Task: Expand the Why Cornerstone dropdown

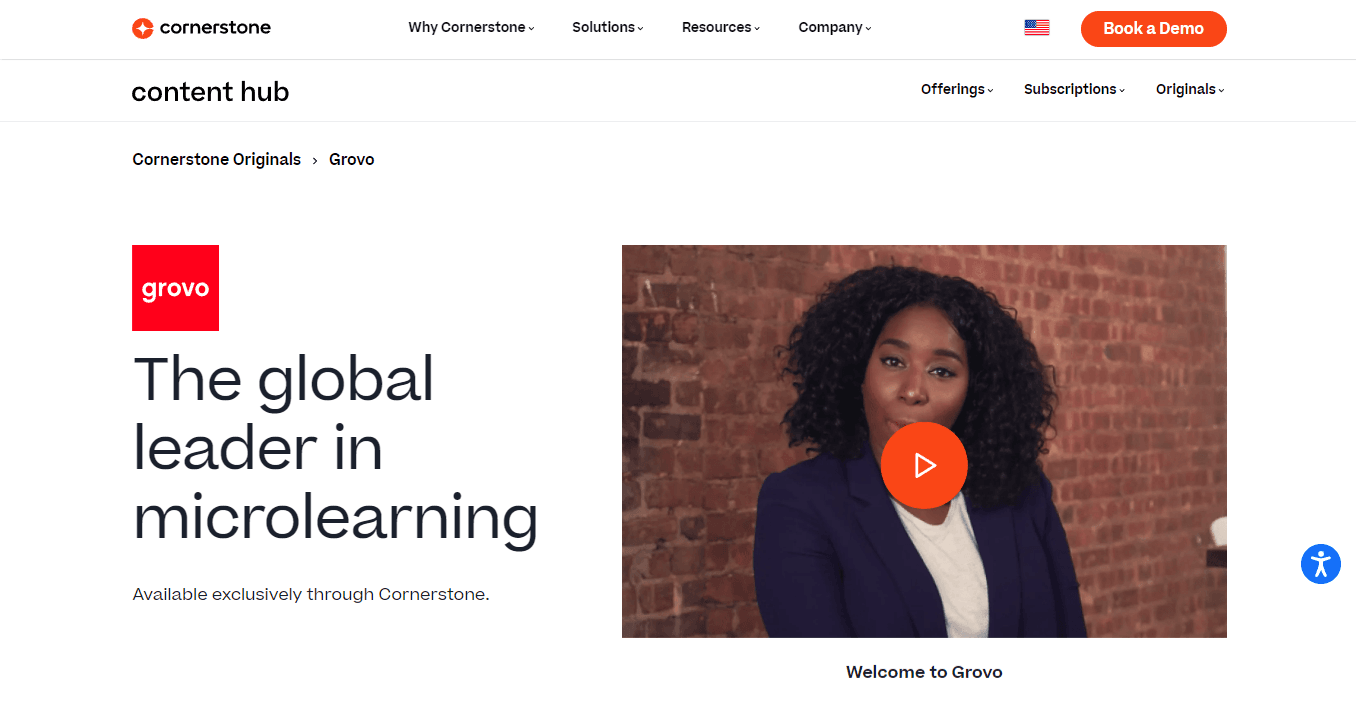Action: pos(470,27)
